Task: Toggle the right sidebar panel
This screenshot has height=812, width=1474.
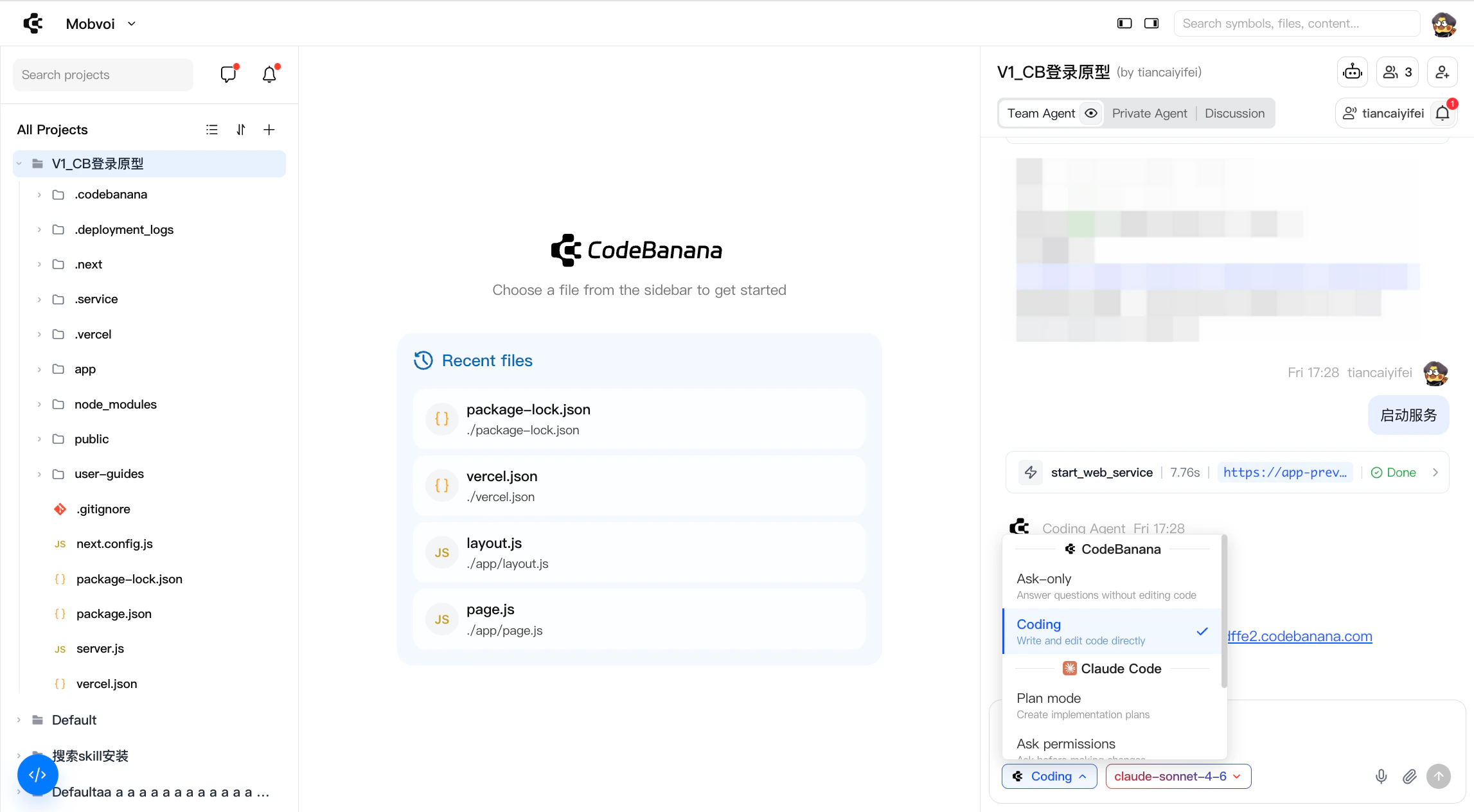Action: [1151, 24]
